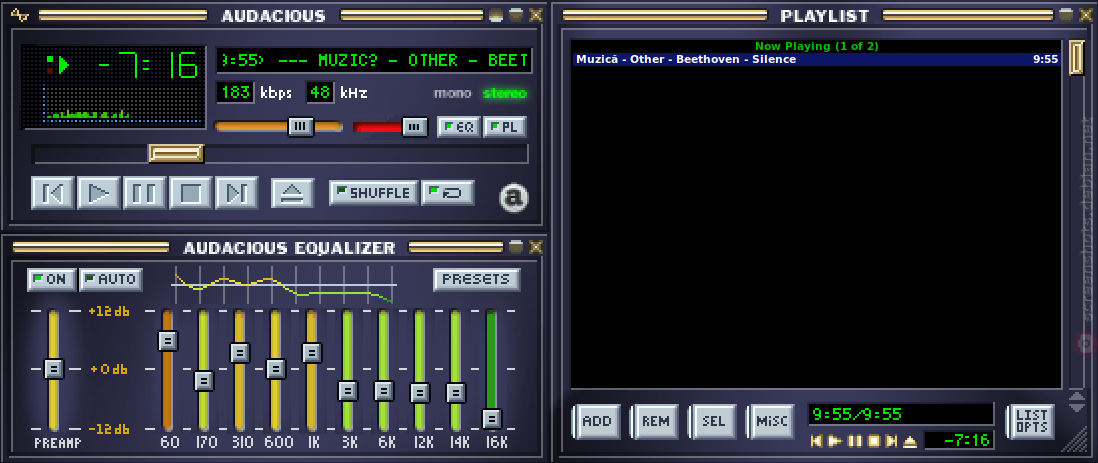Click the playlist scroll down arrow
The height and width of the screenshot is (463, 1098).
1077,407
